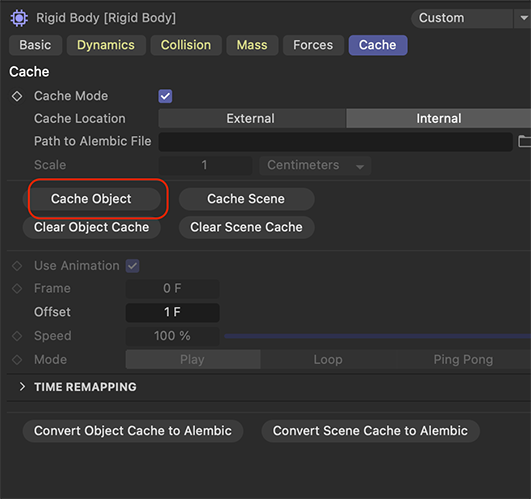Screen dimensions: 531x499
Task: Open the Centimeters unit dropdown
Action: tap(315, 165)
